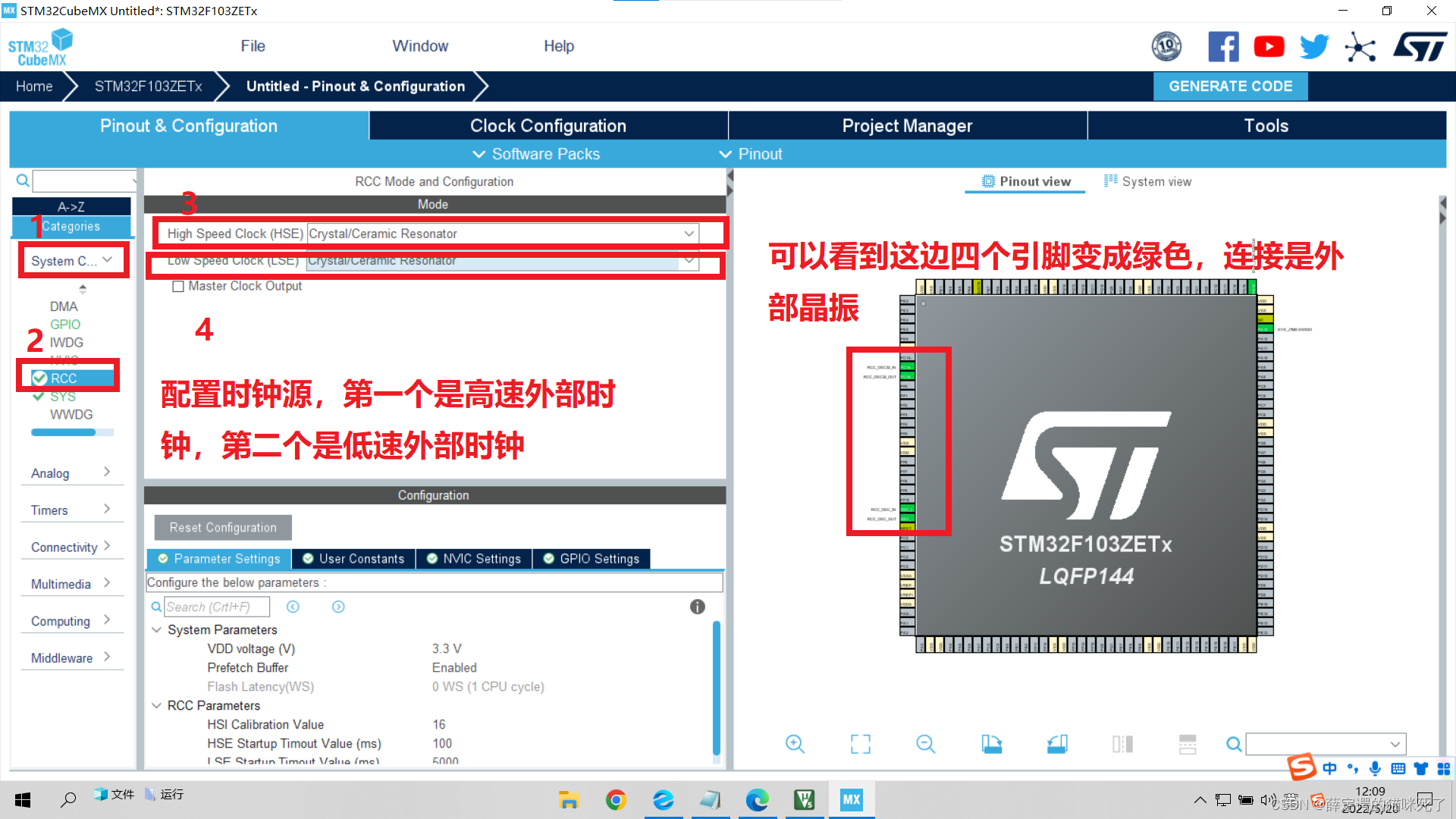Open High Speed Clock (HSE) dropdown

689,234
